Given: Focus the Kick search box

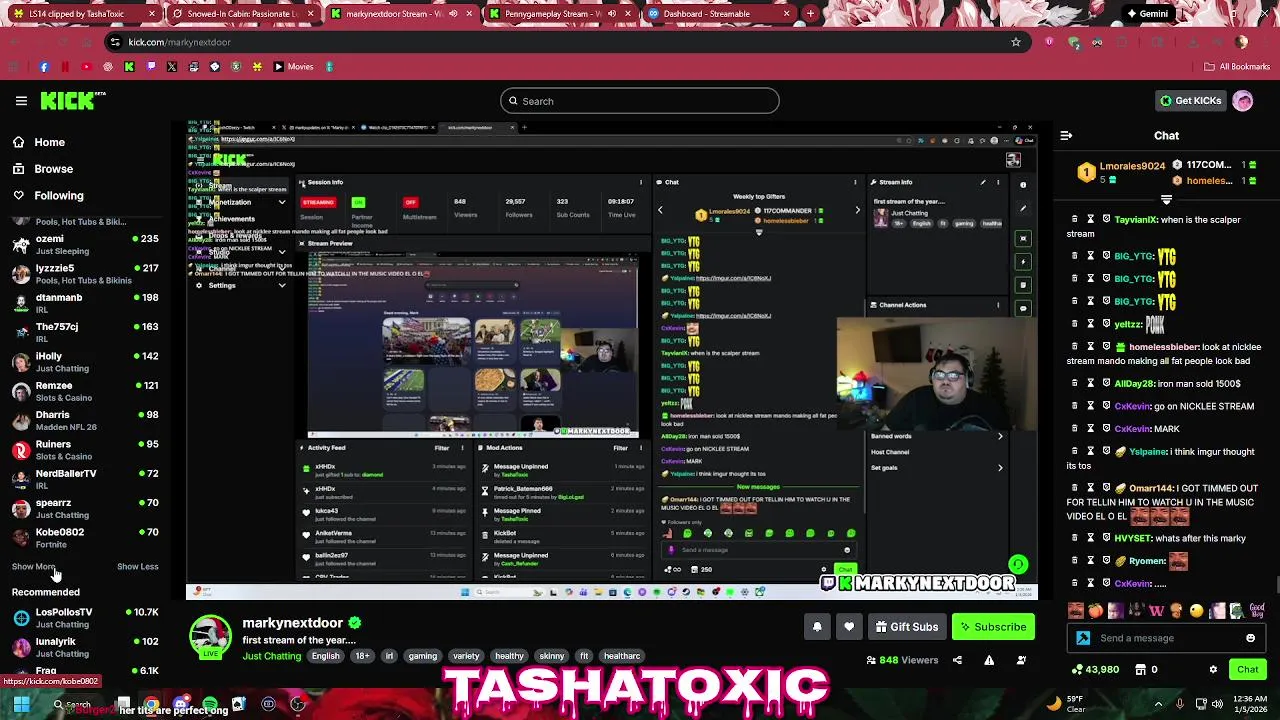Looking at the screenshot, I should pos(640,101).
